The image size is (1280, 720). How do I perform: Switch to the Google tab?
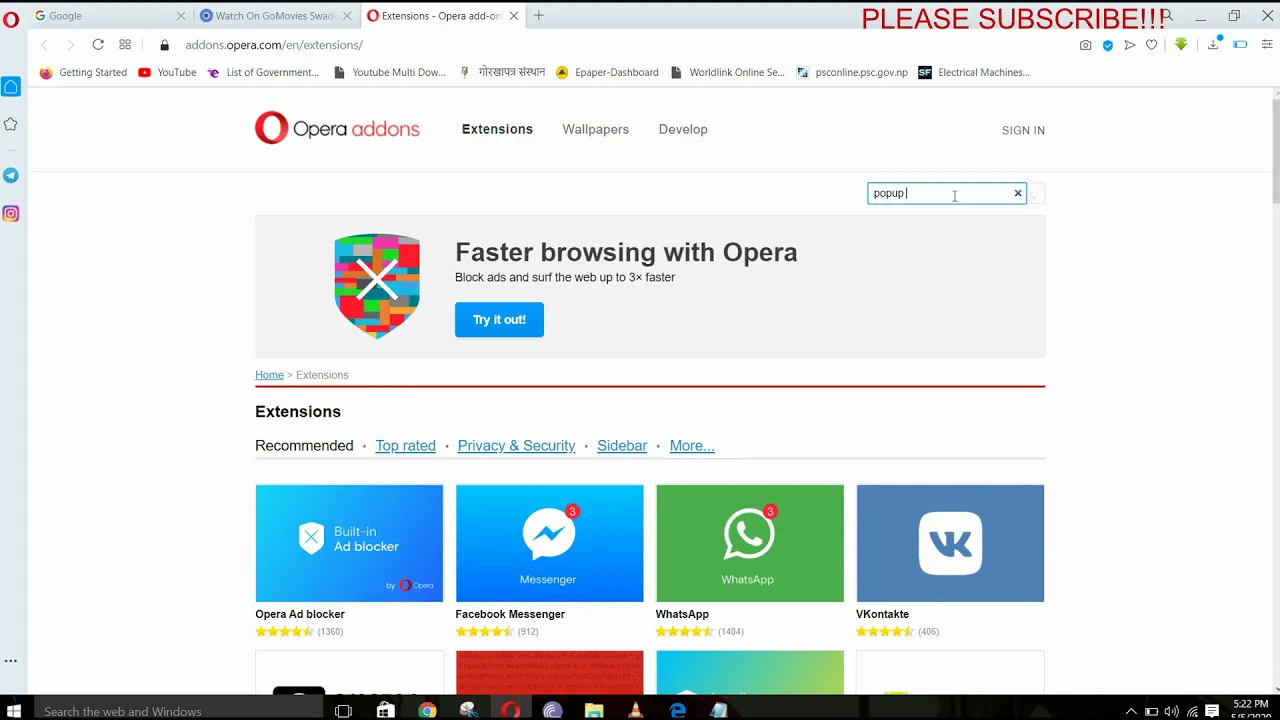coord(110,15)
